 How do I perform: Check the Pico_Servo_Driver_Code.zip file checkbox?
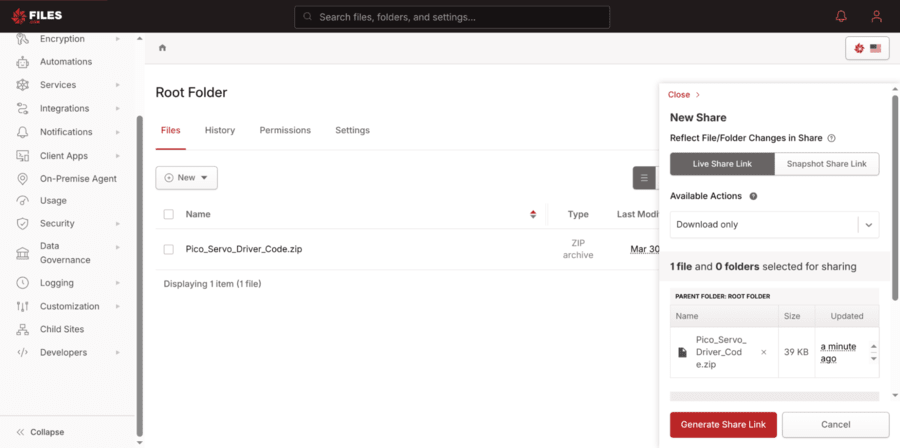pyautogui.click(x=168, y=249)
